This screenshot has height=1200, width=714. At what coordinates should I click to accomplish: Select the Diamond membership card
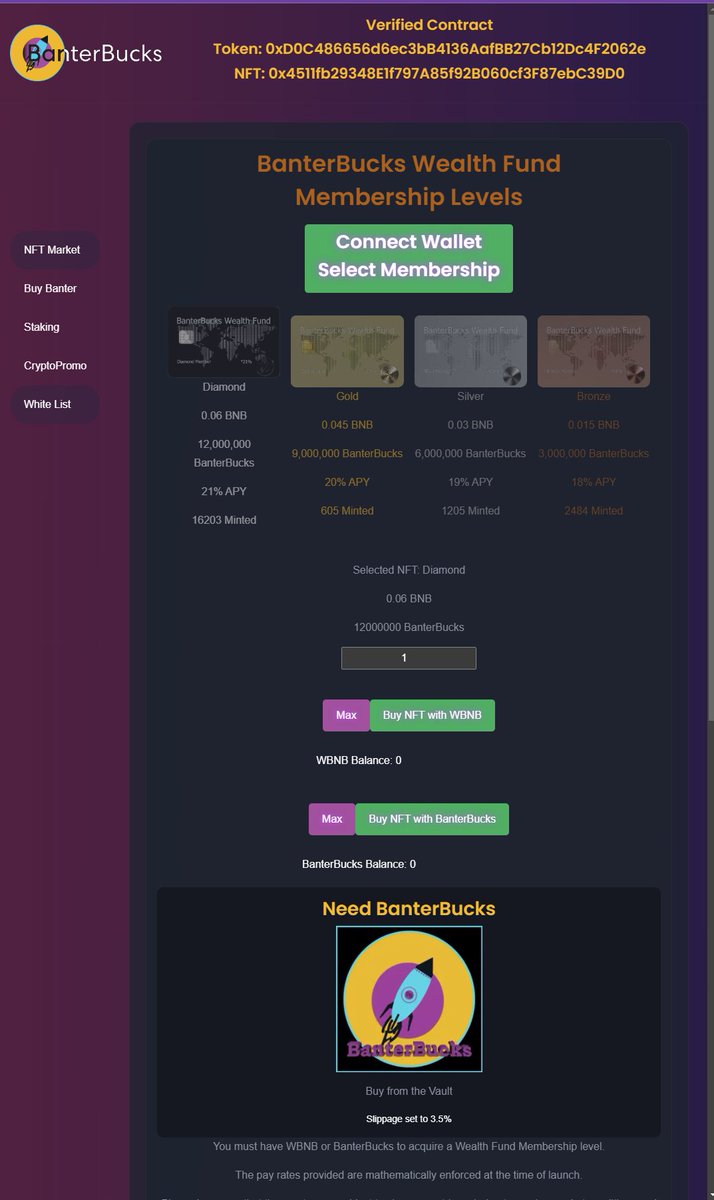tap(224, 342)
